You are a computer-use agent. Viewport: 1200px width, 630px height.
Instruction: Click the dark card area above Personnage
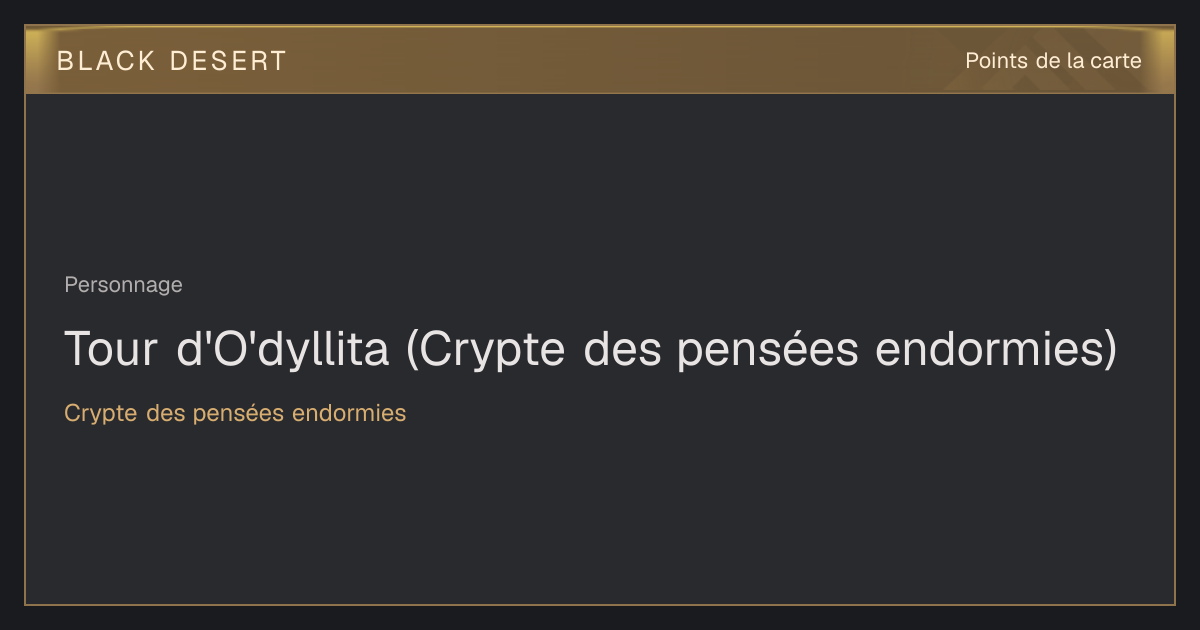600,182
